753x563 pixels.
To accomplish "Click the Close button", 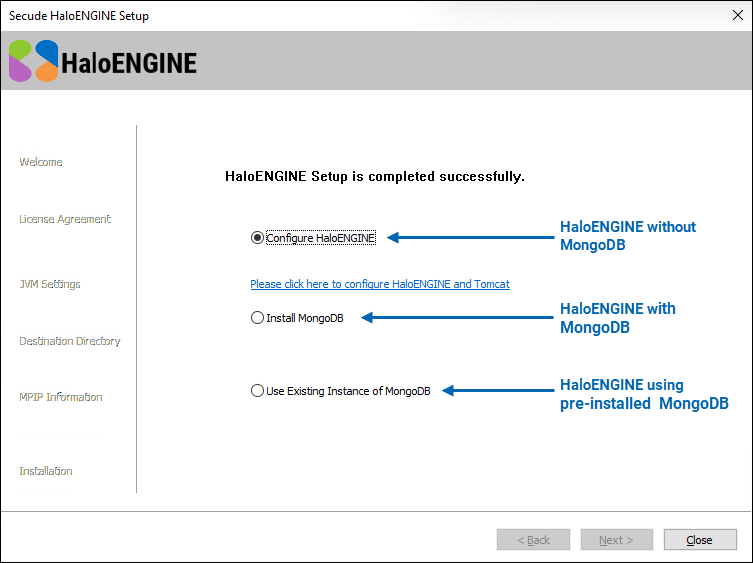I will click(x=700, y=540).
